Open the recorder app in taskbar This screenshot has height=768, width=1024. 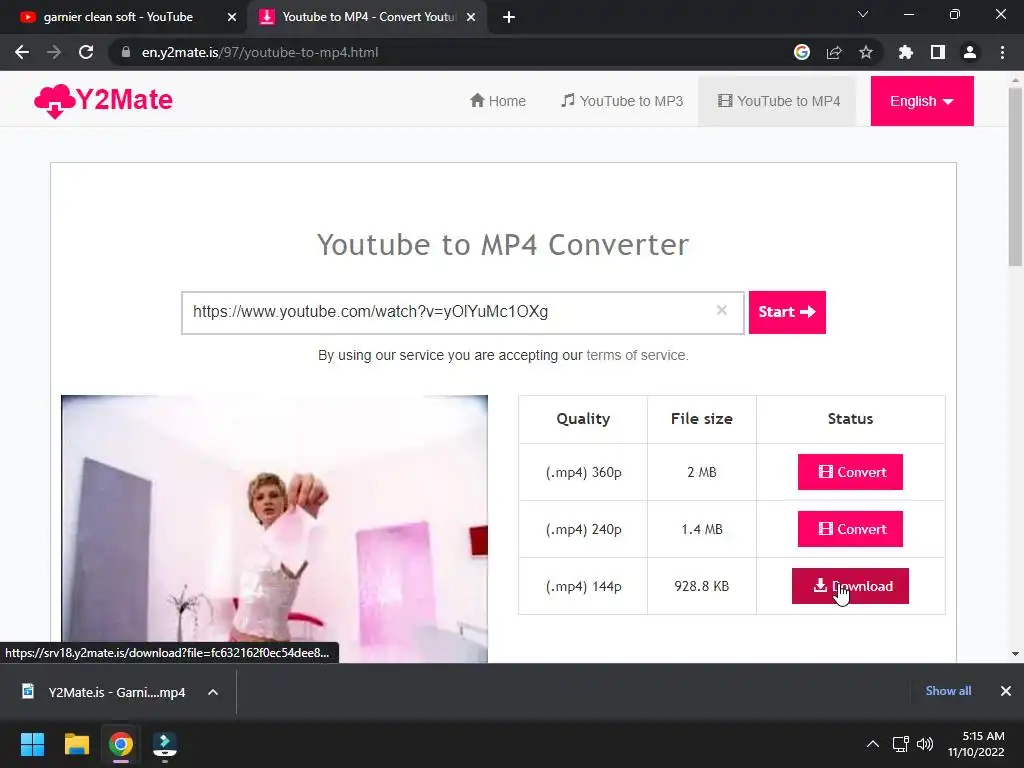(x=165, y=745)
